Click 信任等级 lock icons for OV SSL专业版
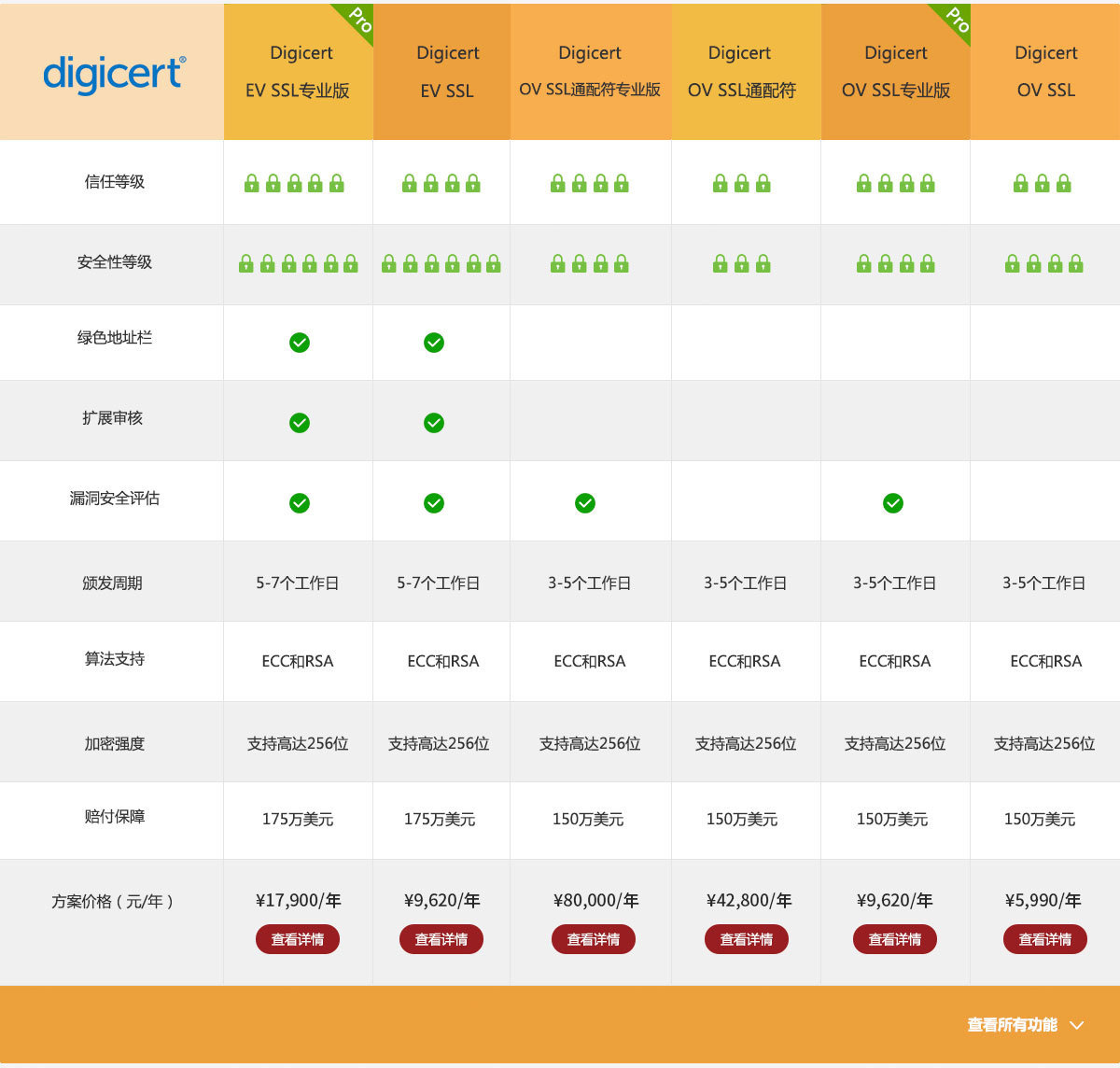The image size is (1120, 1068). [x=896, y=183]
